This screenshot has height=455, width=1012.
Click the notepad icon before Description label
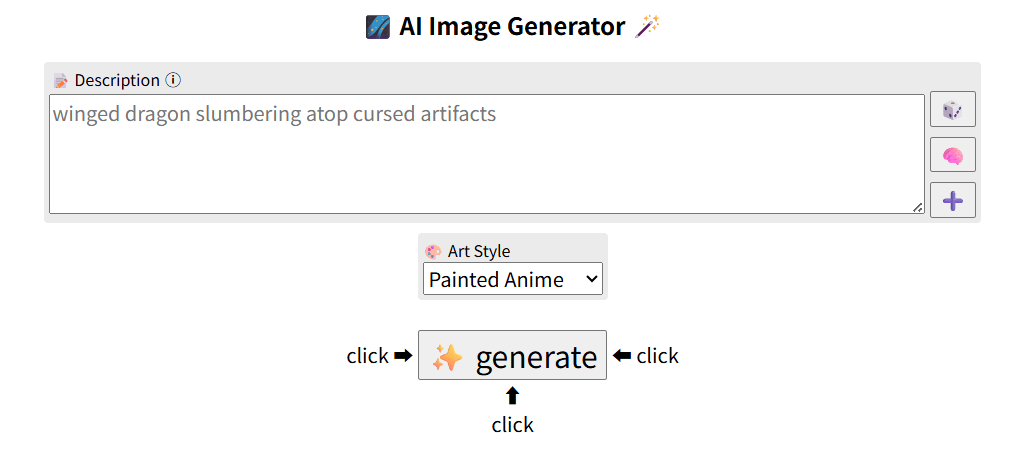(61, 80)
